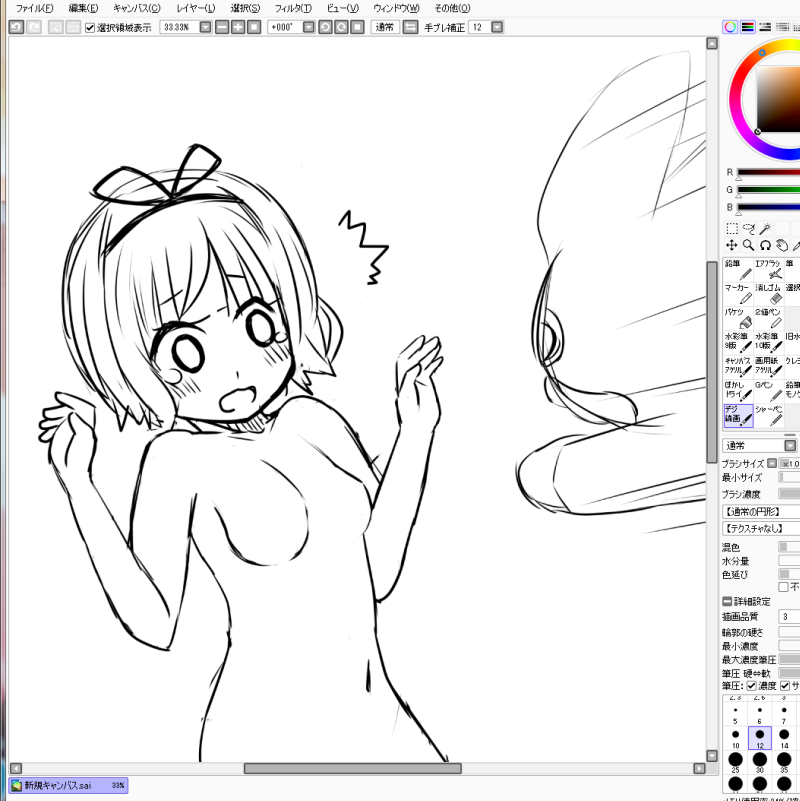Open the ウィンドウ(W) menu

(396, 8)
